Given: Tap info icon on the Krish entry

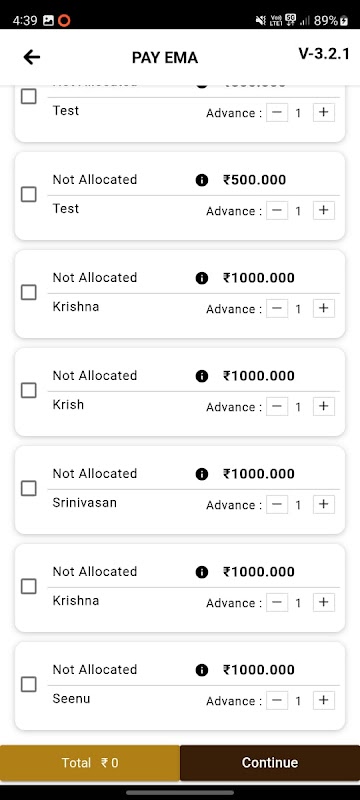Looking at the screenshot, I should tap(202, 376).
